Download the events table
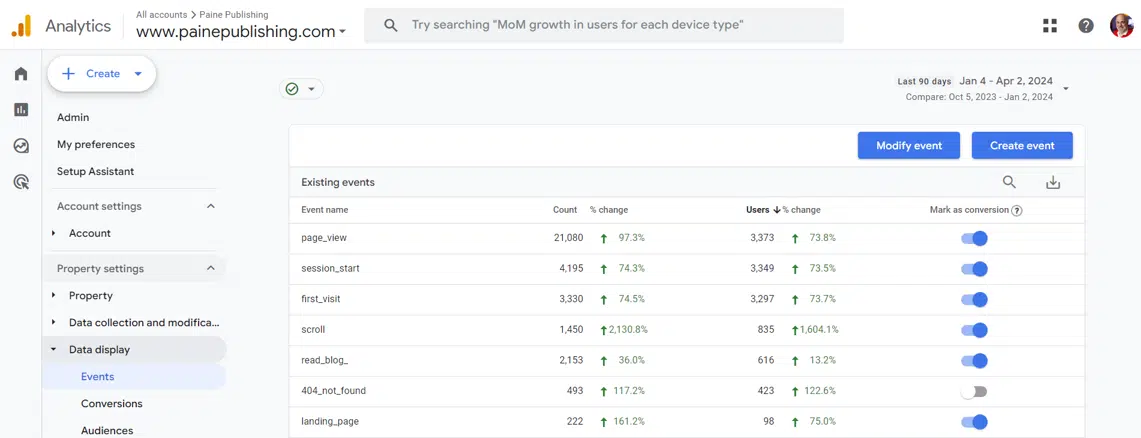 1052,182
